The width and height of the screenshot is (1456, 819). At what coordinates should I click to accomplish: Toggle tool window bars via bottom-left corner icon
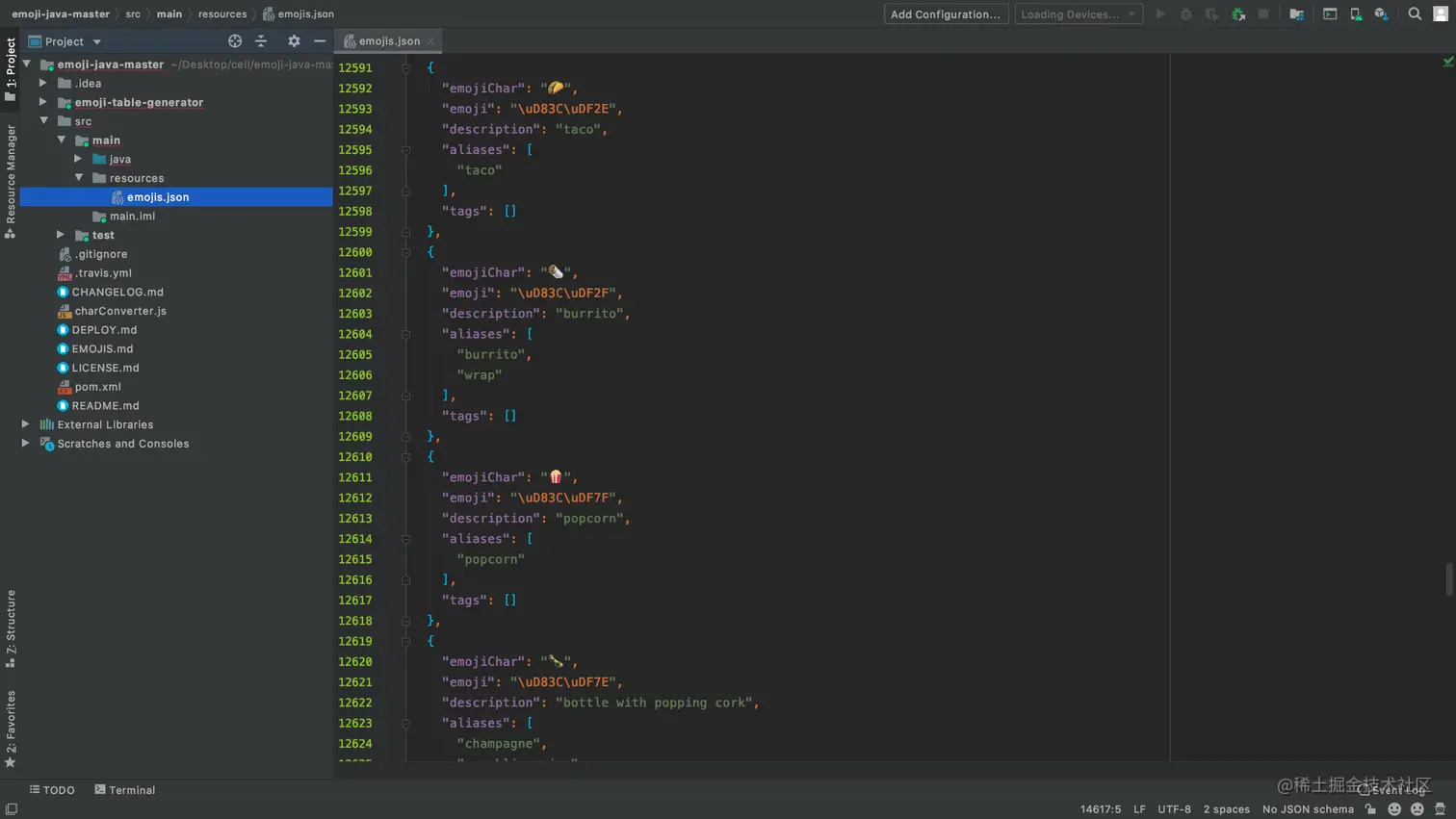coord(11,809)
